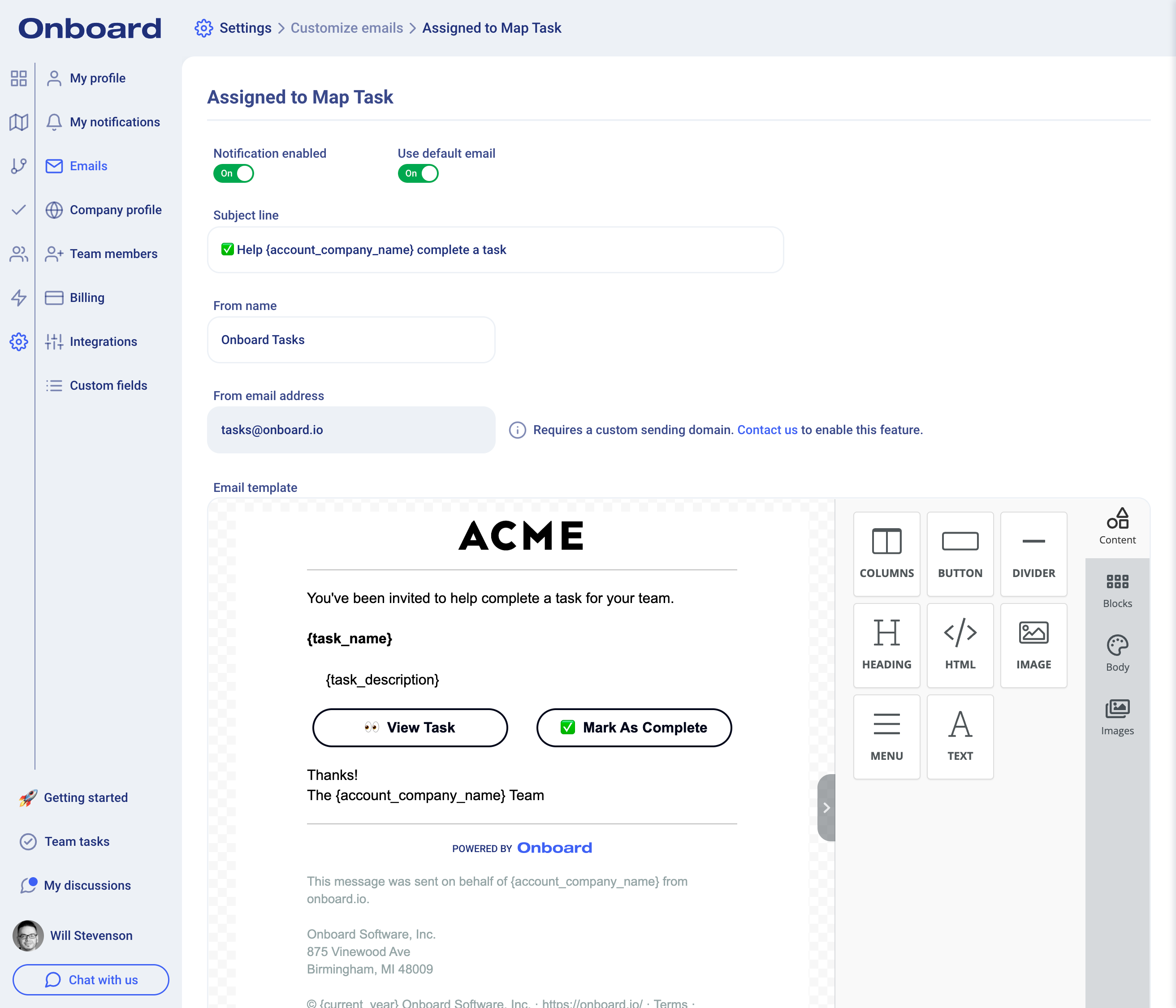Viewport: 1176px width, 1008px height.
Task: Click the From email address field
Action: (x=351, y=430)
